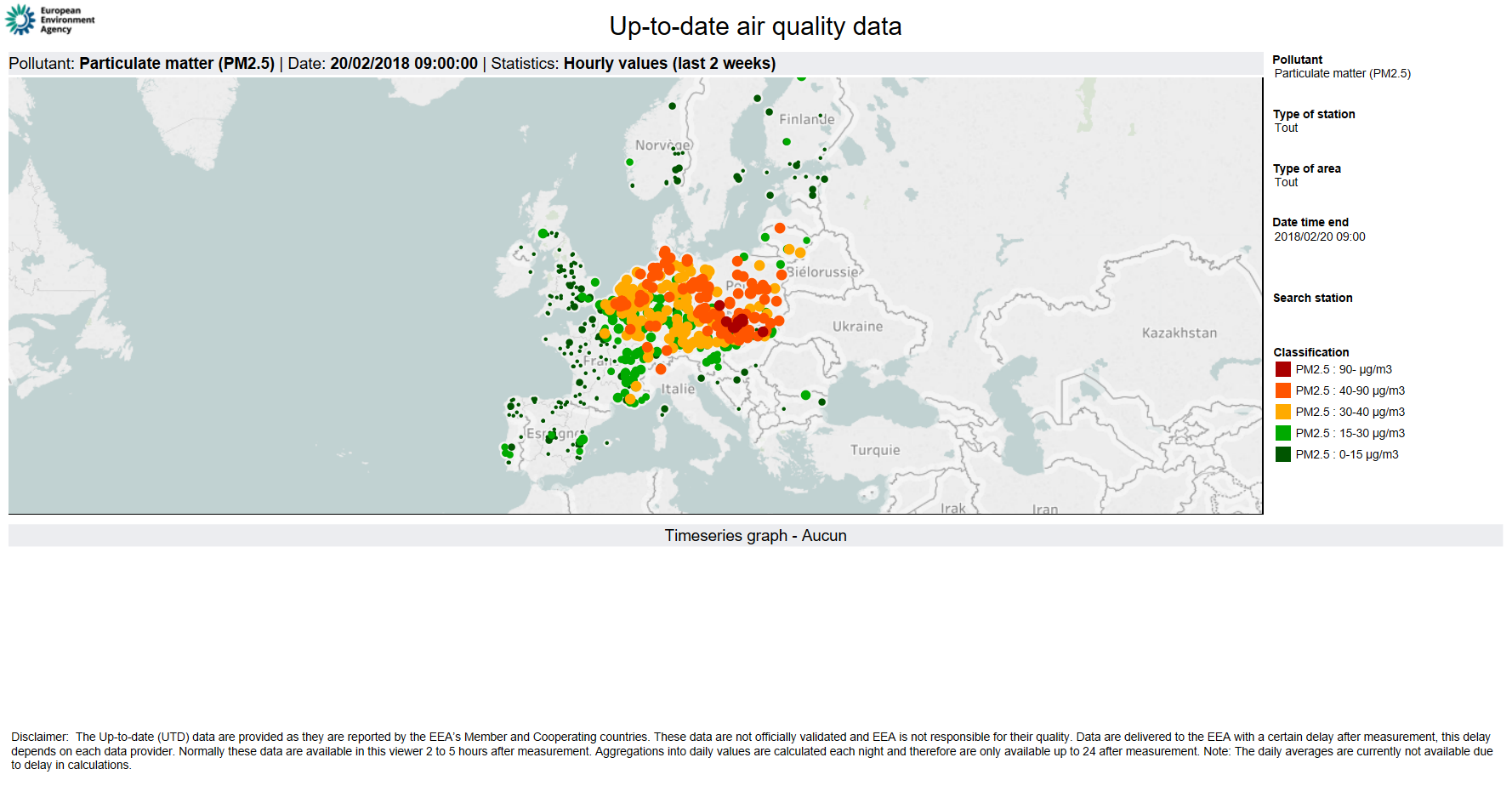Click the PM2.5 : 0-15 µg/m3 legend text
The height and width of the screenshot is (786, 1512).
click(1346, 454)
